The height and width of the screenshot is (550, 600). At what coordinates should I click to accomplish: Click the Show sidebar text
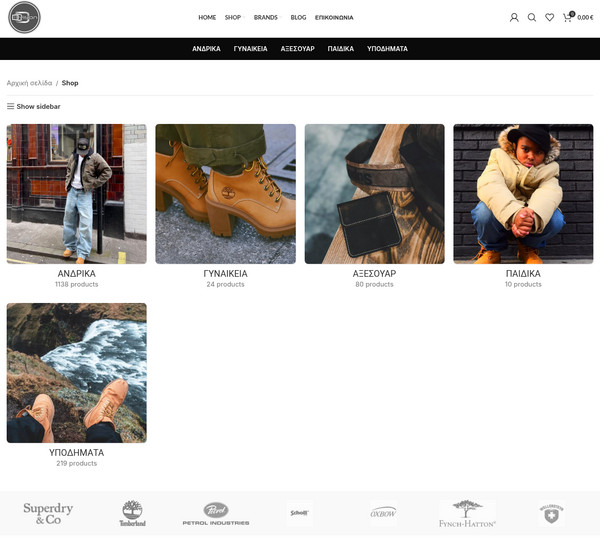38,106
